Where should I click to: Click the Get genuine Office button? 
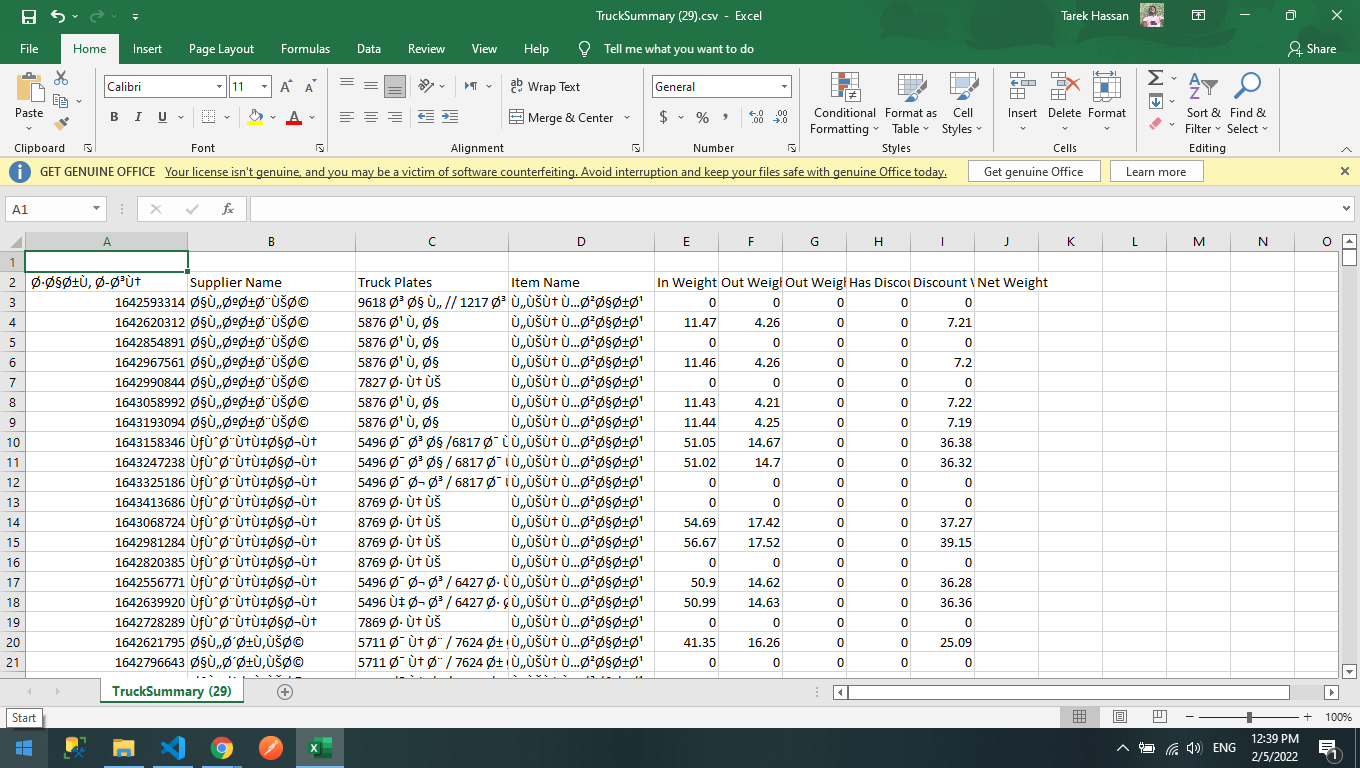click(1034, 171)
